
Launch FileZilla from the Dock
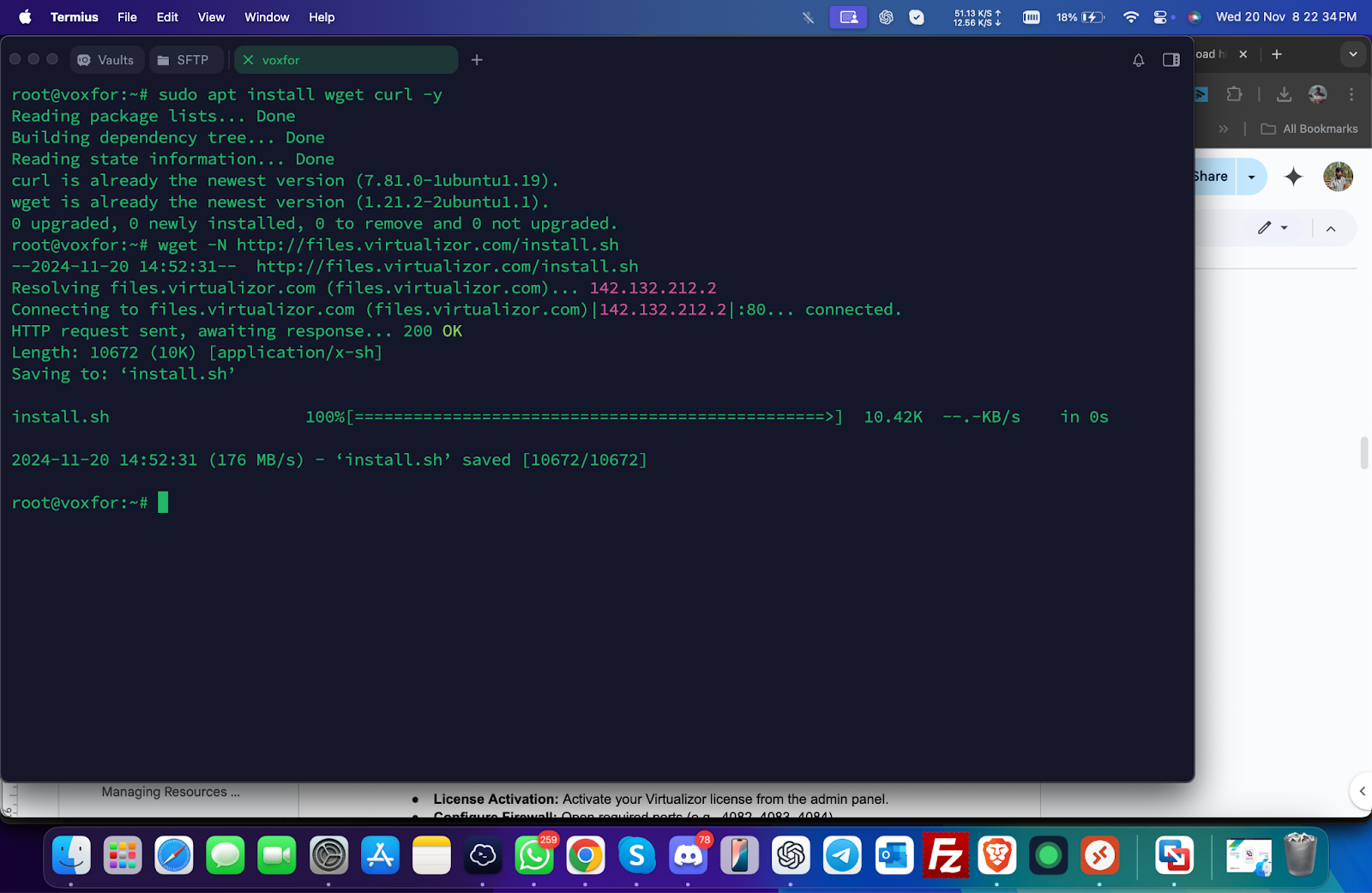pos(946,854)
